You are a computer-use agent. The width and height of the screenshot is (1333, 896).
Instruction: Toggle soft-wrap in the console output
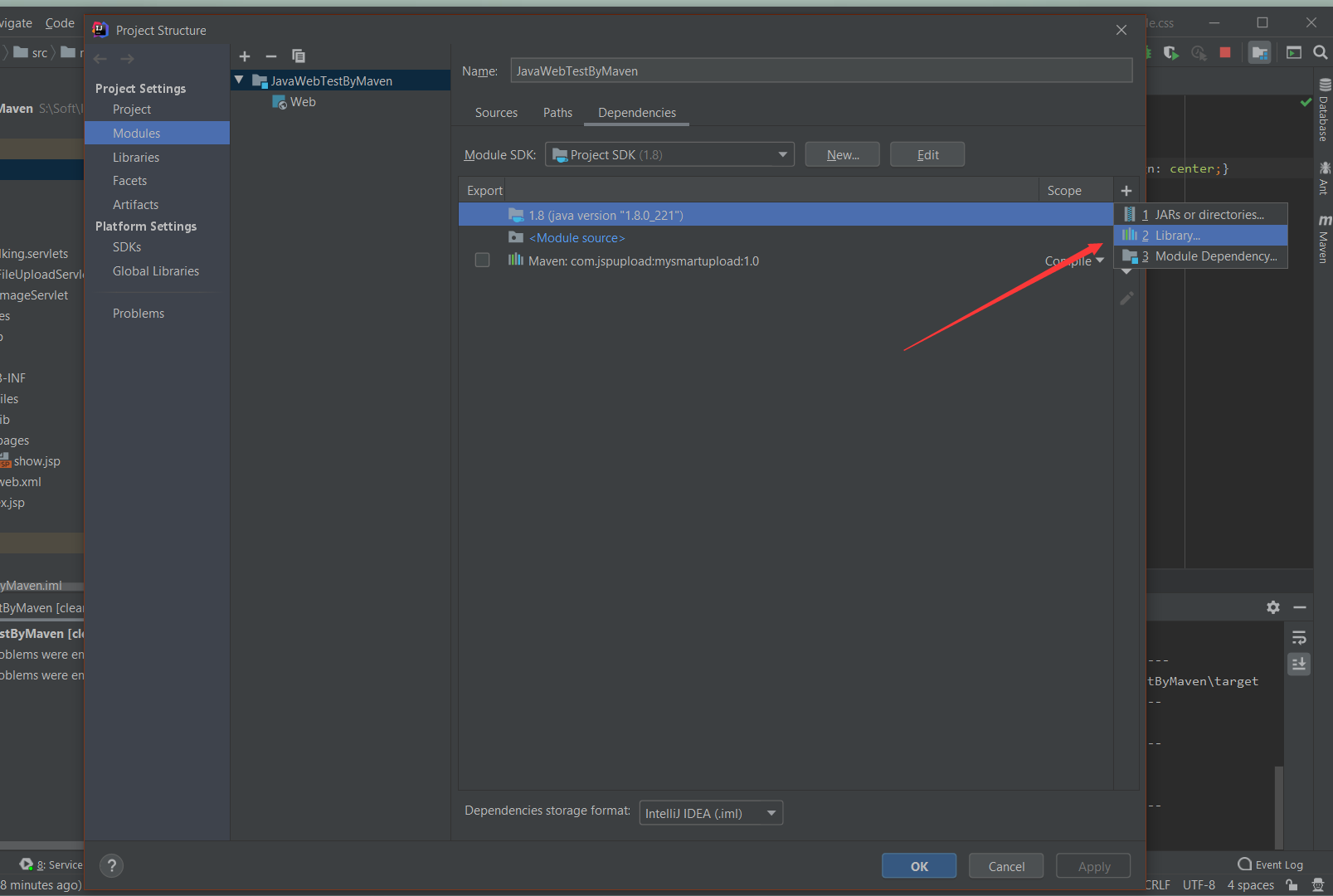pos(1299,637)
